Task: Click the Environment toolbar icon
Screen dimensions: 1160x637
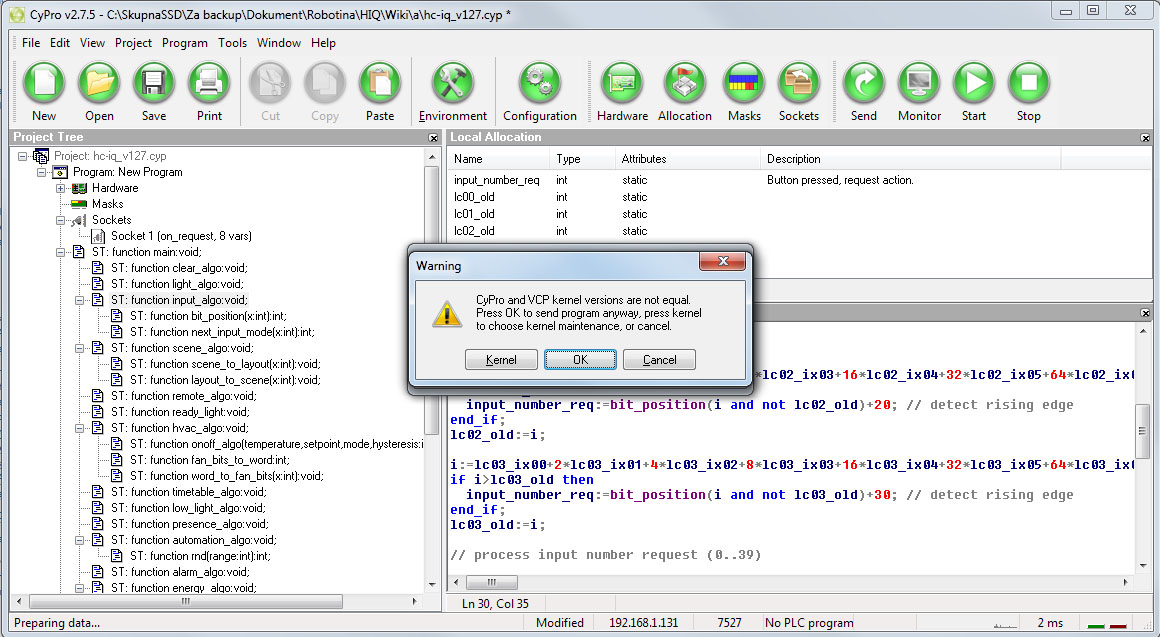Action: click(x=453, y=82)
